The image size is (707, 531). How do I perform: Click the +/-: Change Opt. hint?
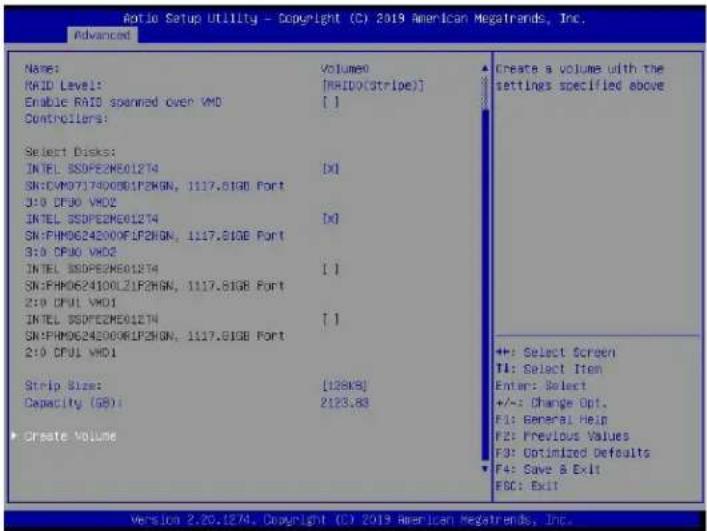coord(551,403)
